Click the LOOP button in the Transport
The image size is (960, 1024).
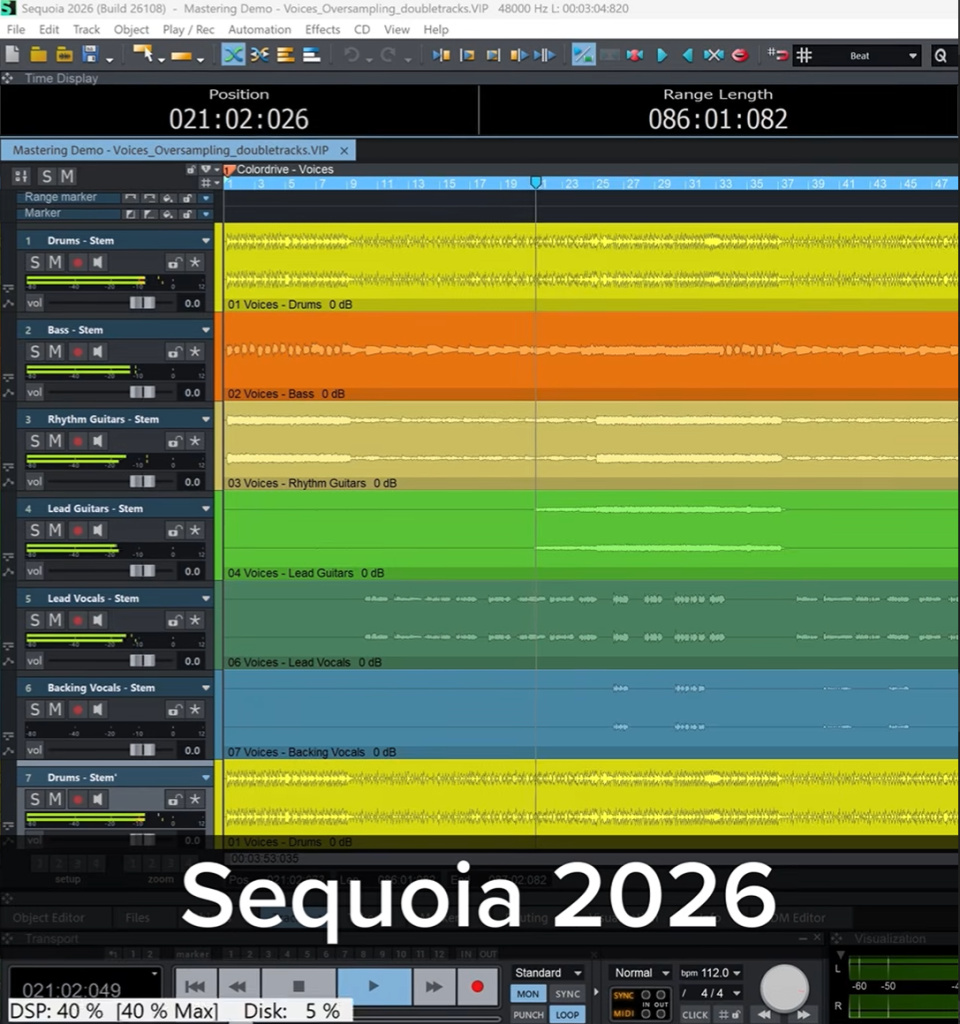[x=567, y=1014]
